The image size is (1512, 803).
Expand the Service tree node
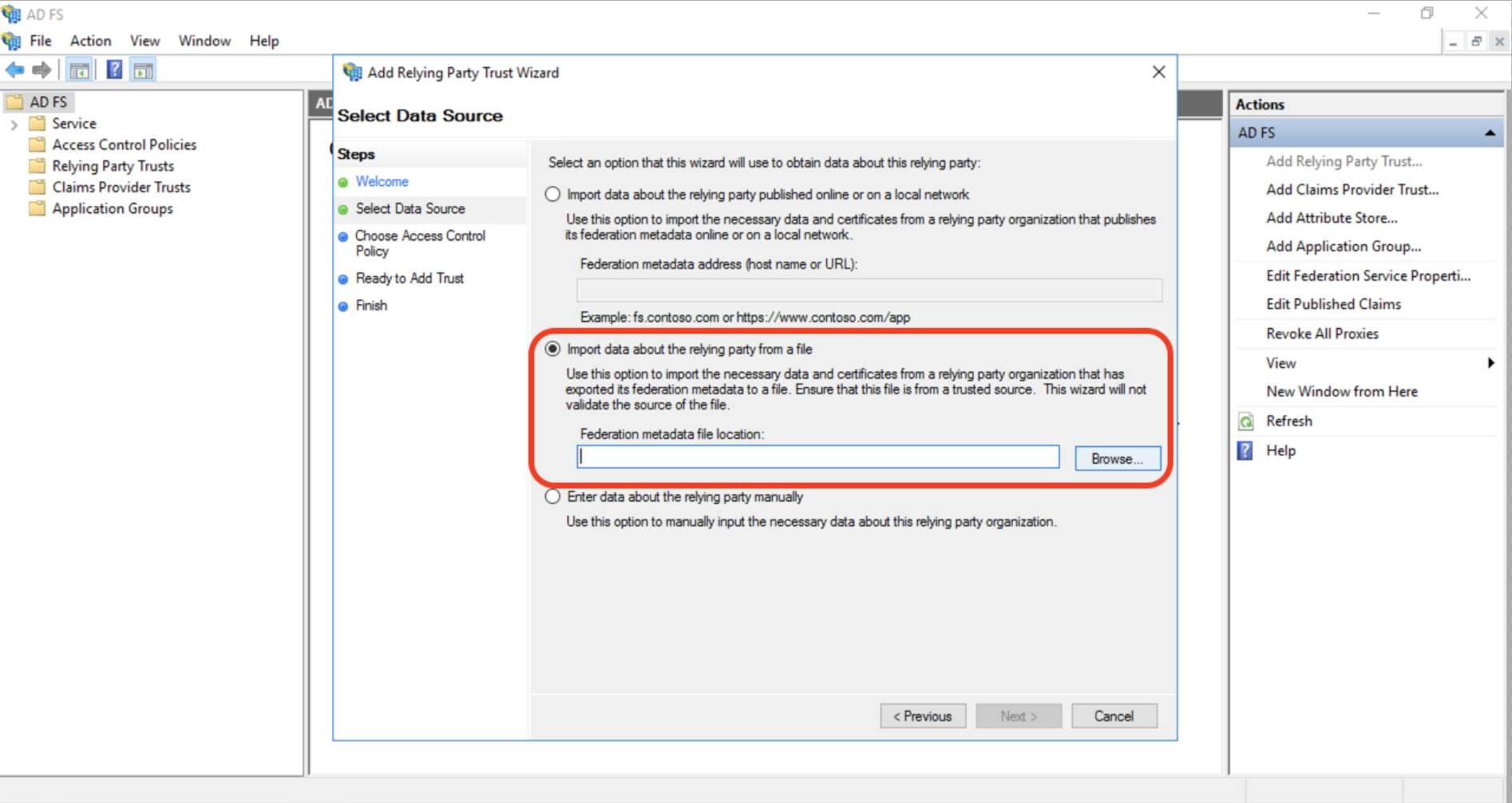[14, 125]
